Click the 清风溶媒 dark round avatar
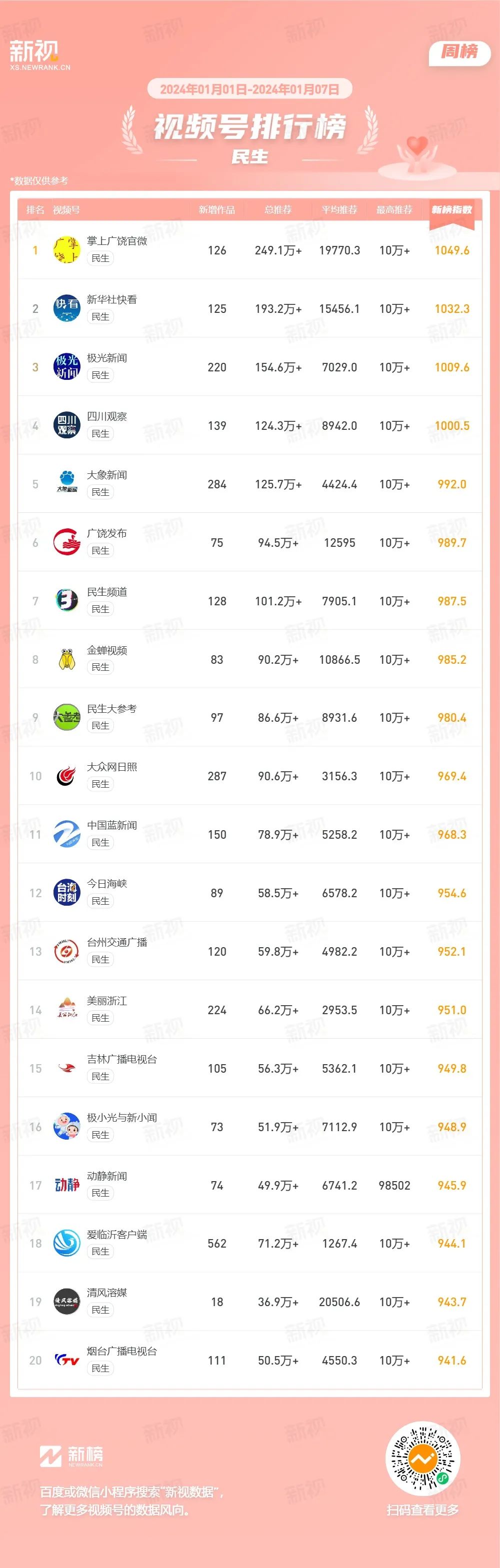The image size is (500, 1568). tap(67, 1302)
